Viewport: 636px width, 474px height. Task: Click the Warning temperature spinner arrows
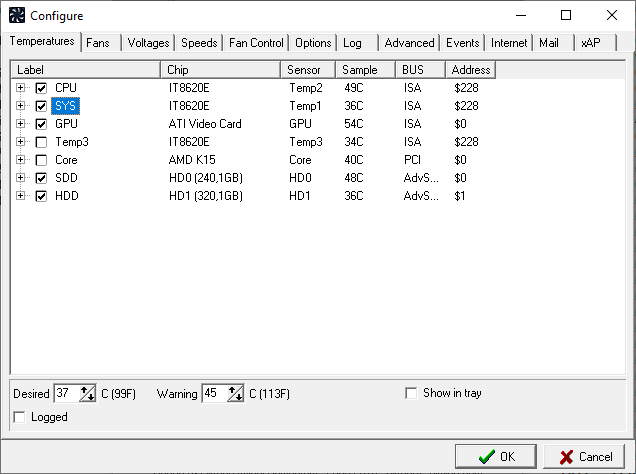236,393
